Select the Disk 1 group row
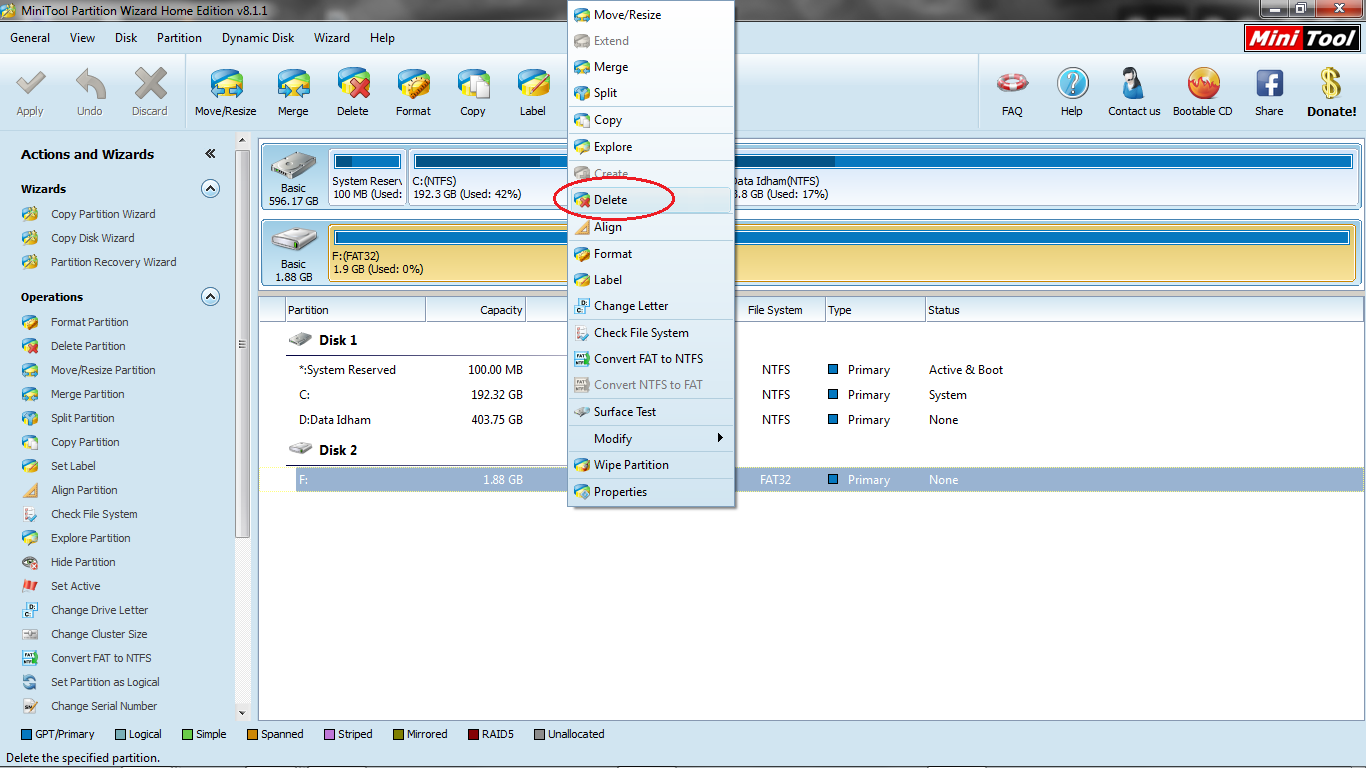 coord(810,340)
